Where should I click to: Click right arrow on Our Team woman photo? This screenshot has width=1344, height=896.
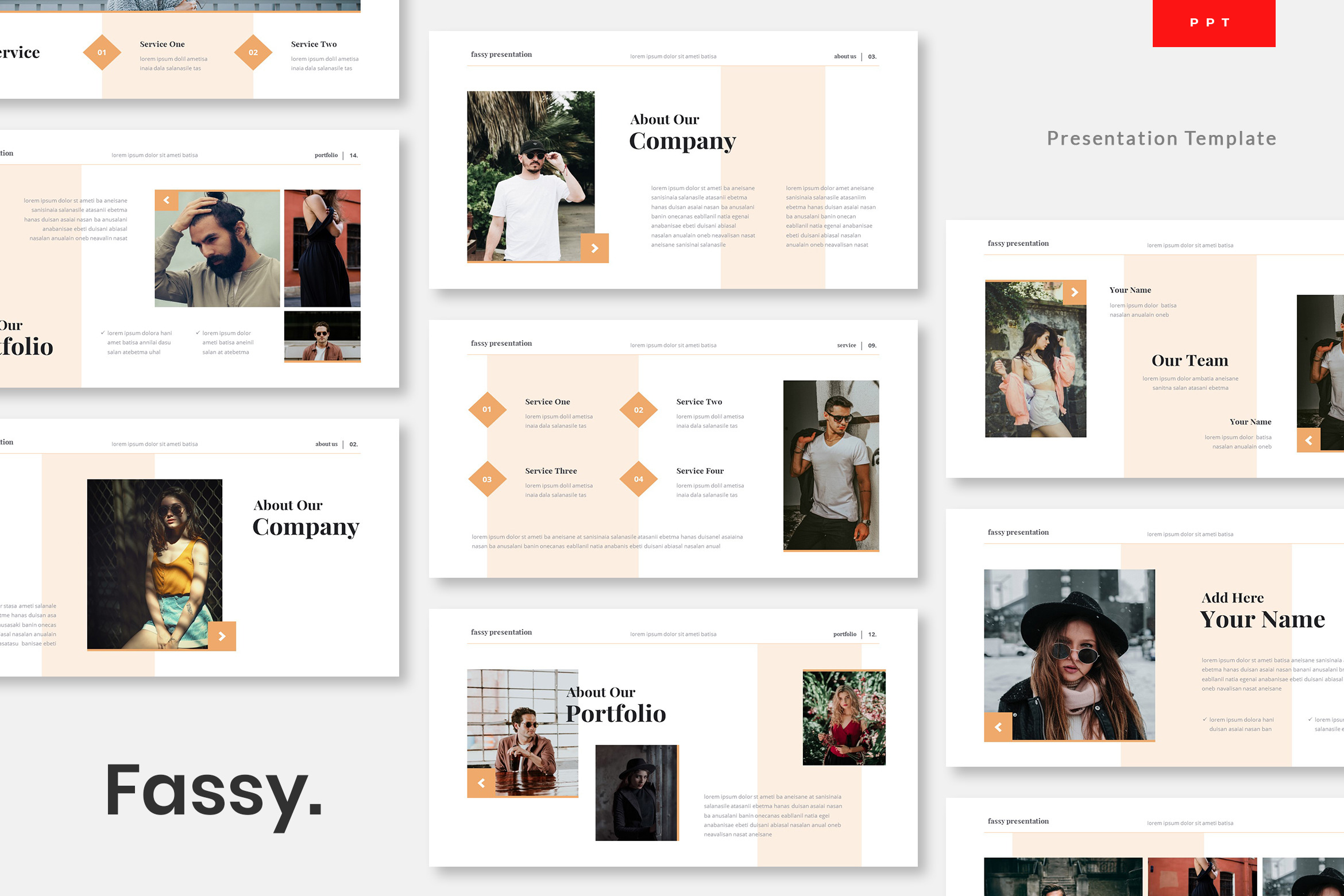[x=1074, y=292]
